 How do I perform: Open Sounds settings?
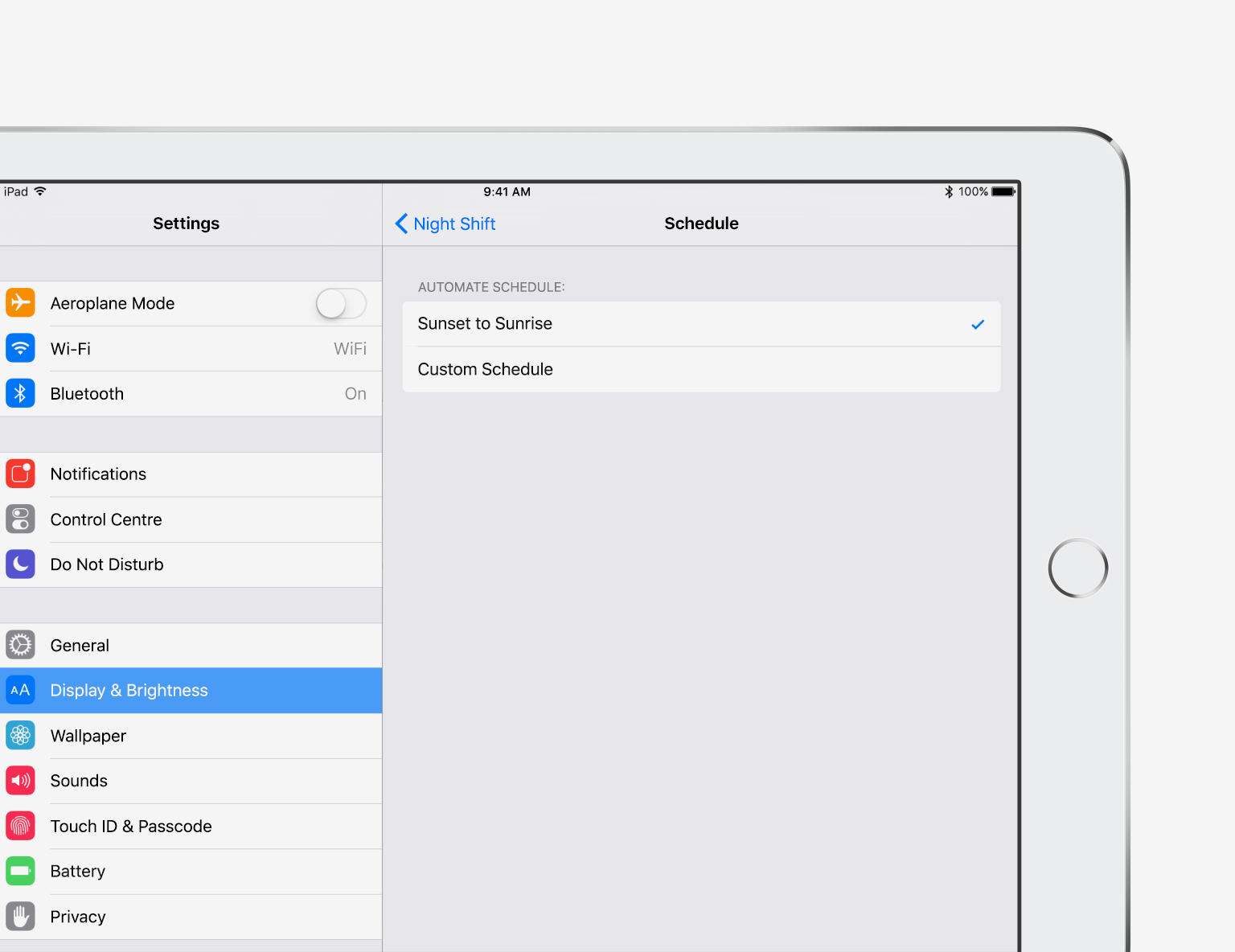(x=191, y=781)
